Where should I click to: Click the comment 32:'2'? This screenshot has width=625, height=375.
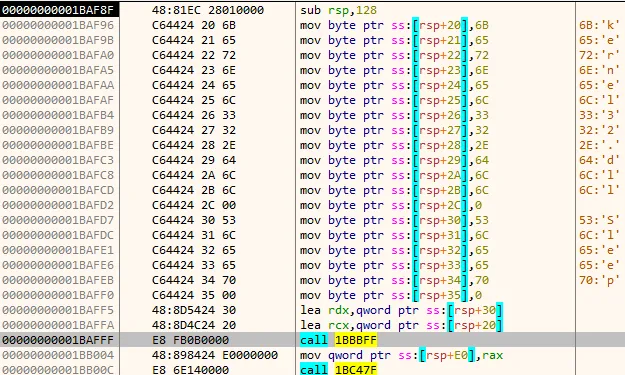pos(599,130)
